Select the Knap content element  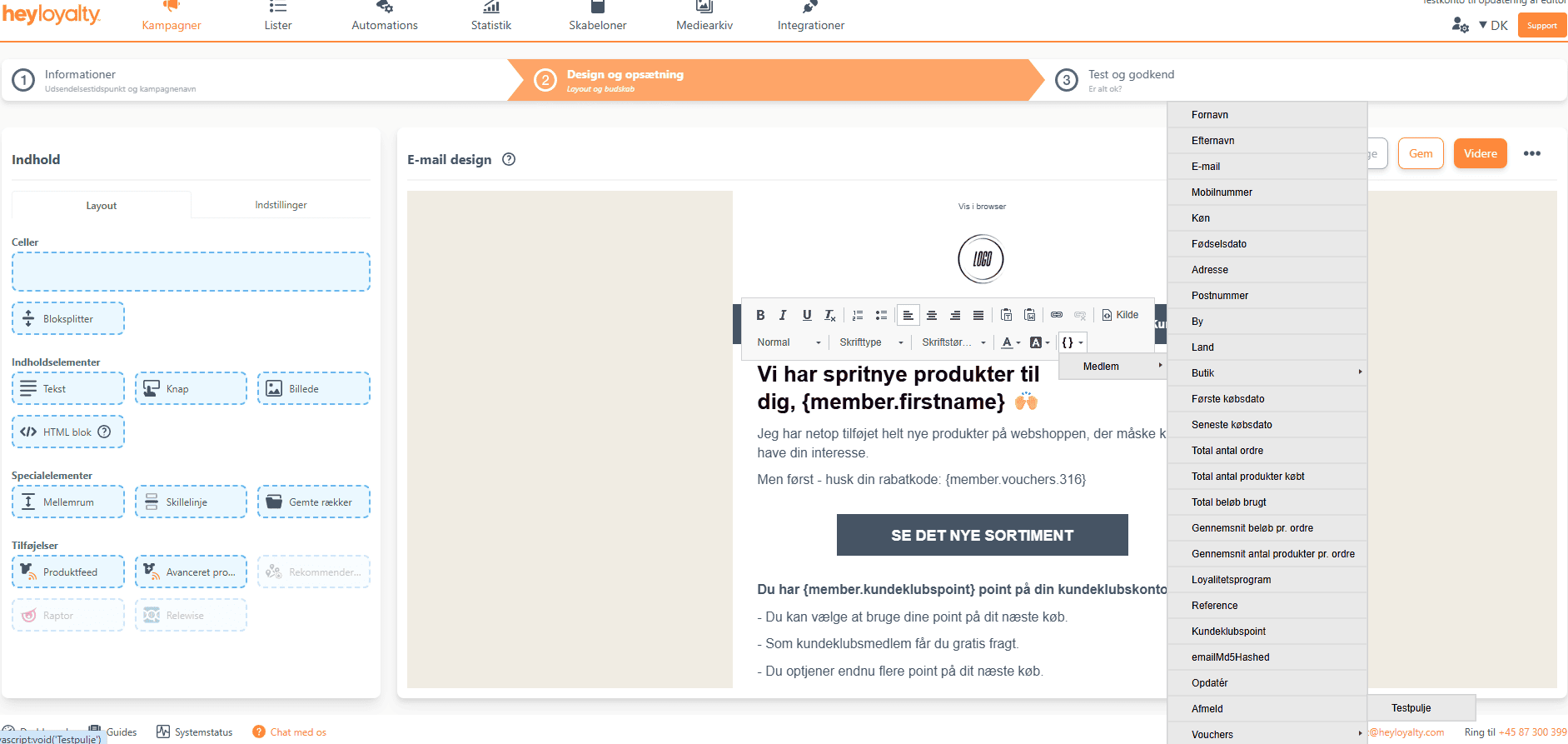pyautogui.click(x=191, y=388)
